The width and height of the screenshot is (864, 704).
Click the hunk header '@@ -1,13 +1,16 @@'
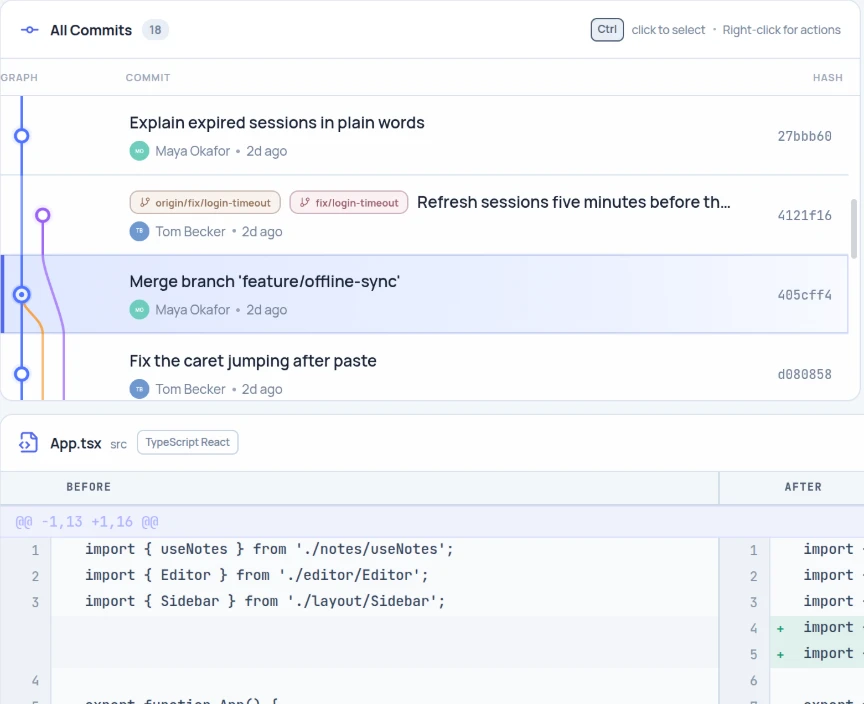(x=87, y=522)
